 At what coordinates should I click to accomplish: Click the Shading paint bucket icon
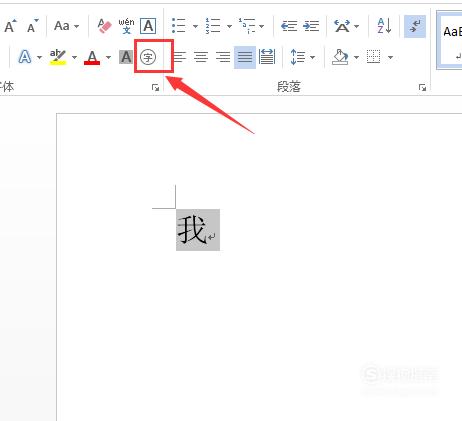pos(340,57)
